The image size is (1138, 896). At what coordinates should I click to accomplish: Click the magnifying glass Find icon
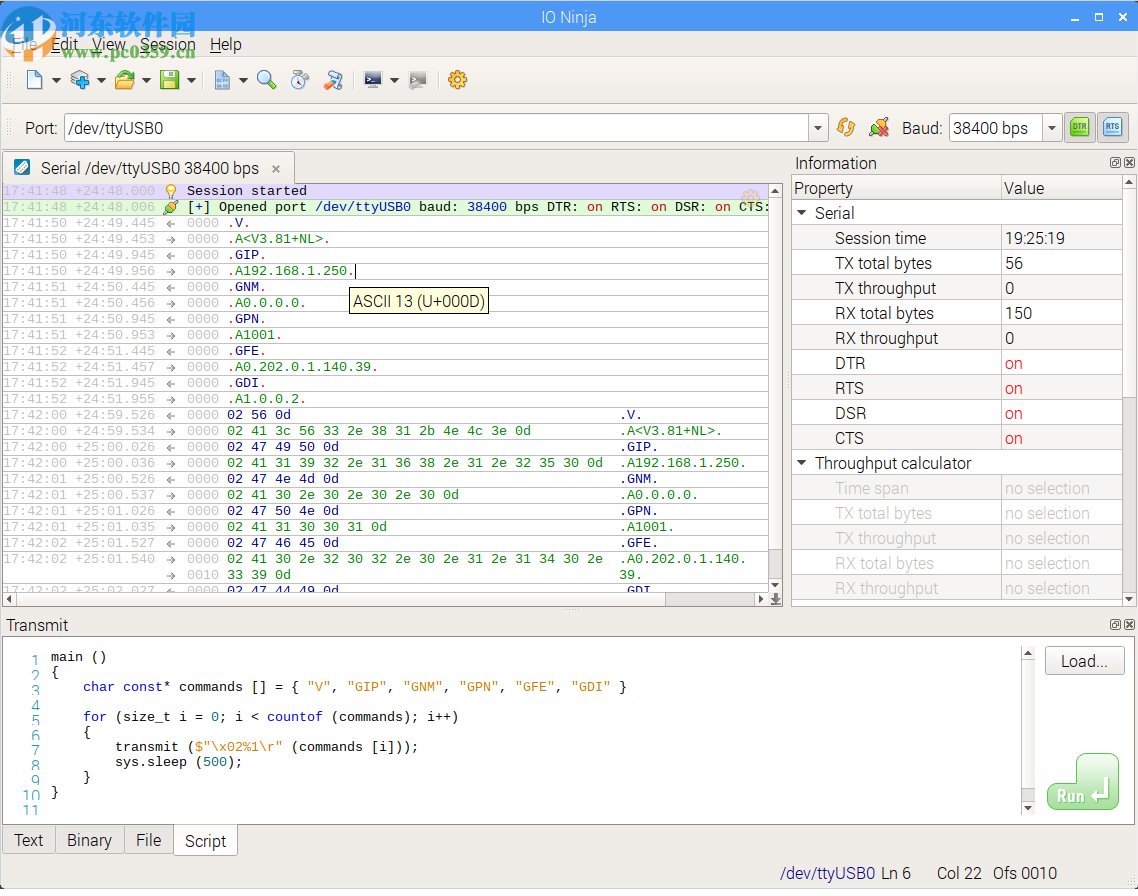[x=266, y=80]
